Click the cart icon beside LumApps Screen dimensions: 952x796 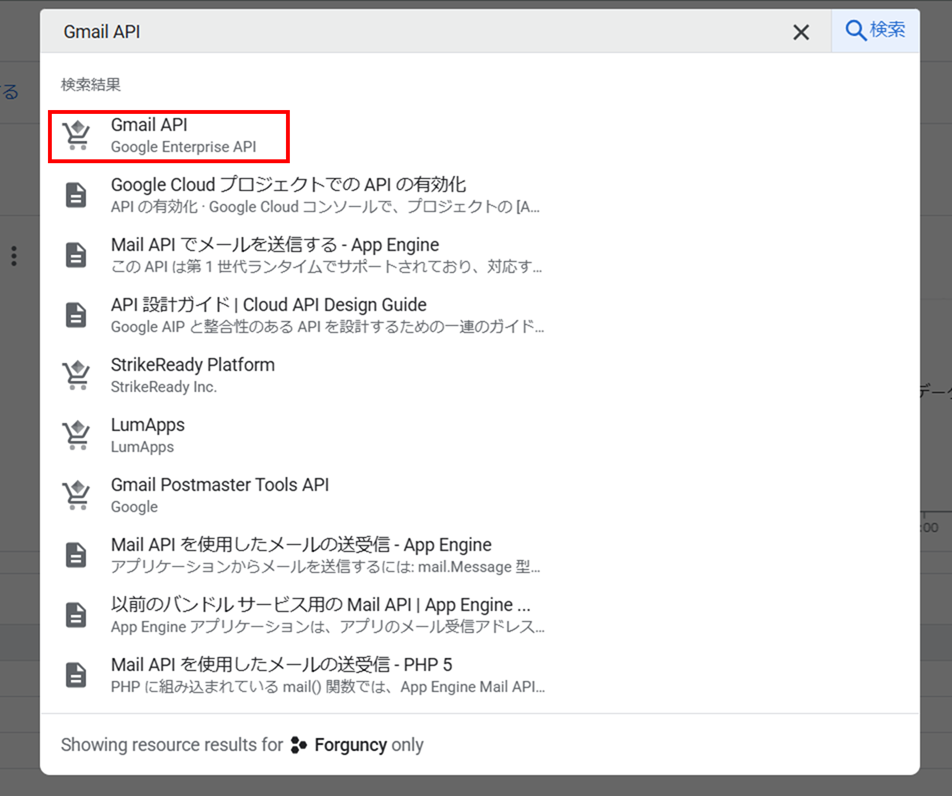pos(76,435)
